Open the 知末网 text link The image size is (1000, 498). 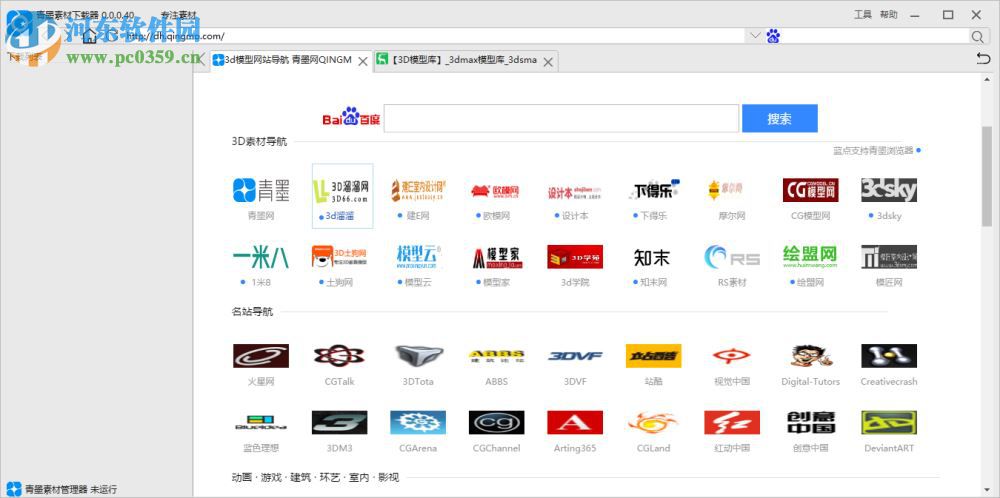point(654,282)
